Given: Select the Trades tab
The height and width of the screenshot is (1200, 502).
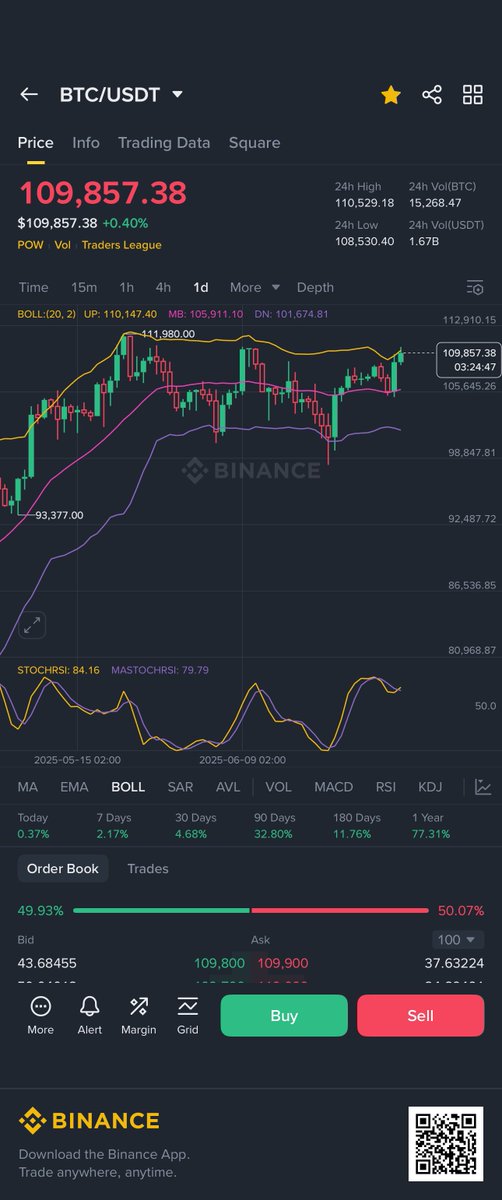Looking at the screenshot, I should pos(148,869).
